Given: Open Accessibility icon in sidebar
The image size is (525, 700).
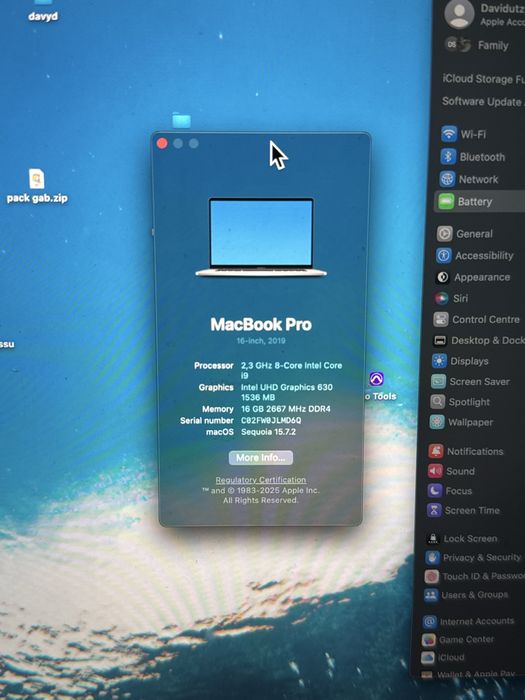Looking at the screenshot, I should [x=443, y=255].
